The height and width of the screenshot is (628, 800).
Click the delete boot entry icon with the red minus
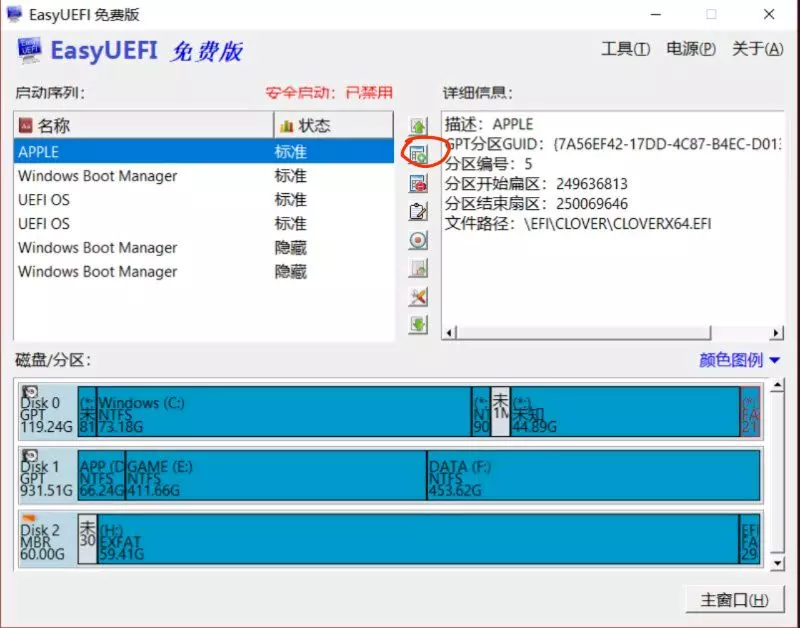418,183
